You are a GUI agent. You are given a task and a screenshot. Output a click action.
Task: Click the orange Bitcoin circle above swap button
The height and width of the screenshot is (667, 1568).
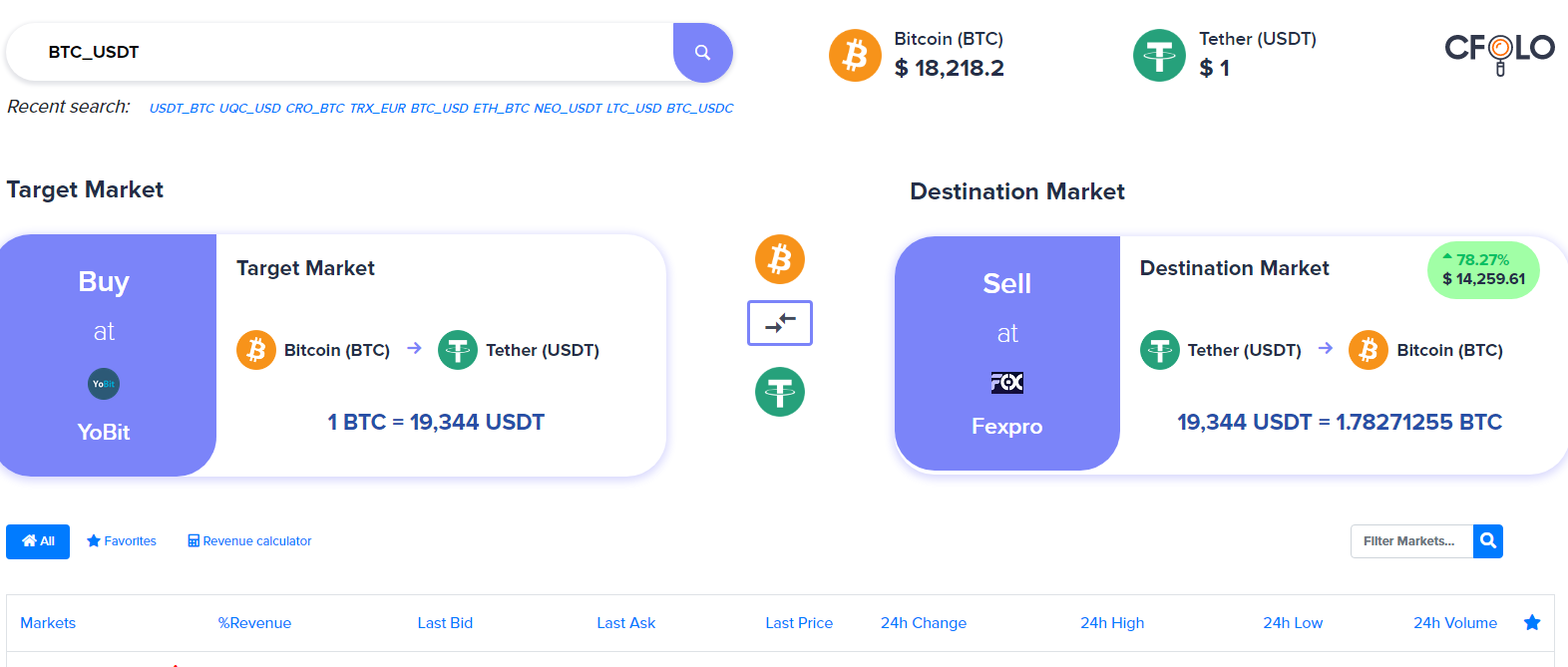pyautogui.click(x=780, y=259)
